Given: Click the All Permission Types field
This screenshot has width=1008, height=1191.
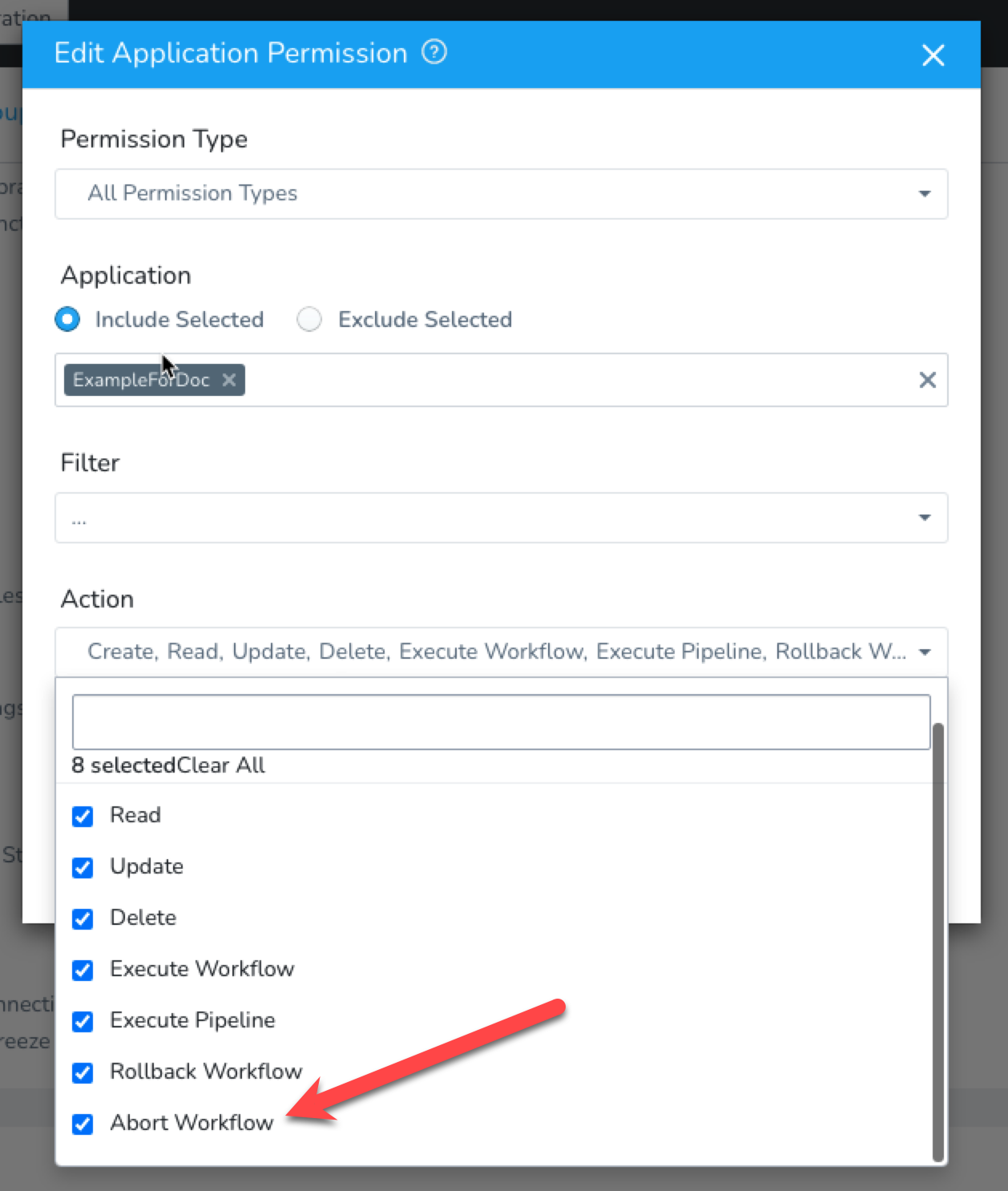Looking at the screenshot, I should tap(502, 194).
